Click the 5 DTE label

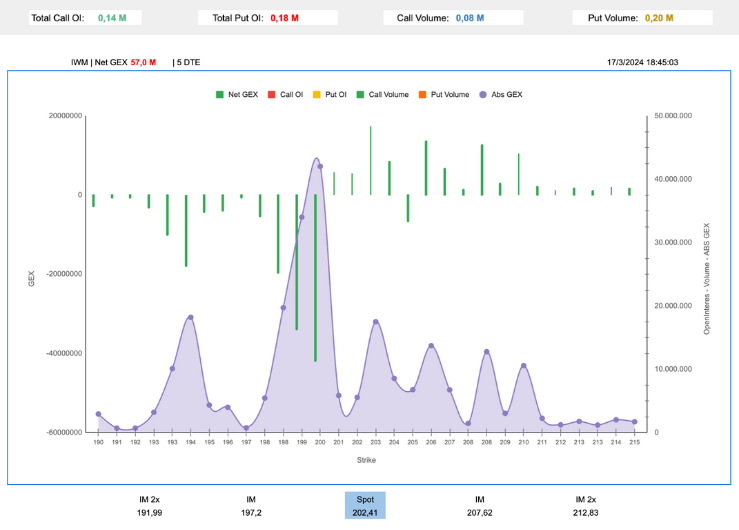(x=189, y=62)
